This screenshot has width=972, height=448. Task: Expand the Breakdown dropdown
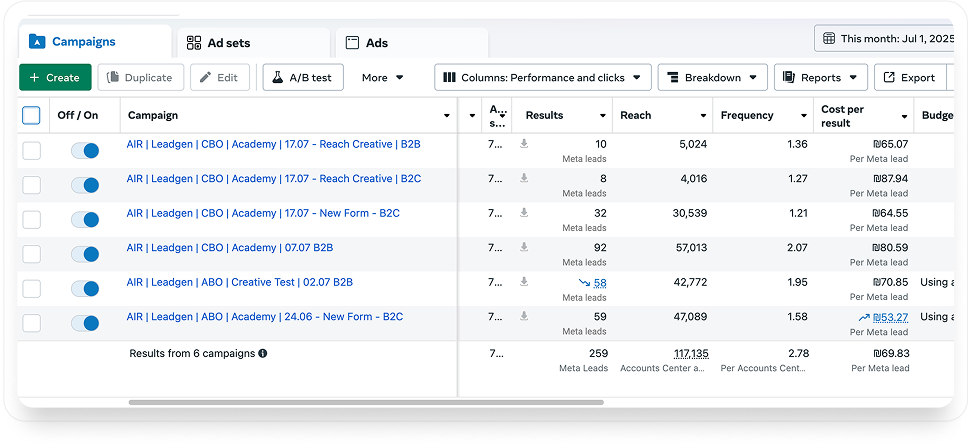(712, 78)
